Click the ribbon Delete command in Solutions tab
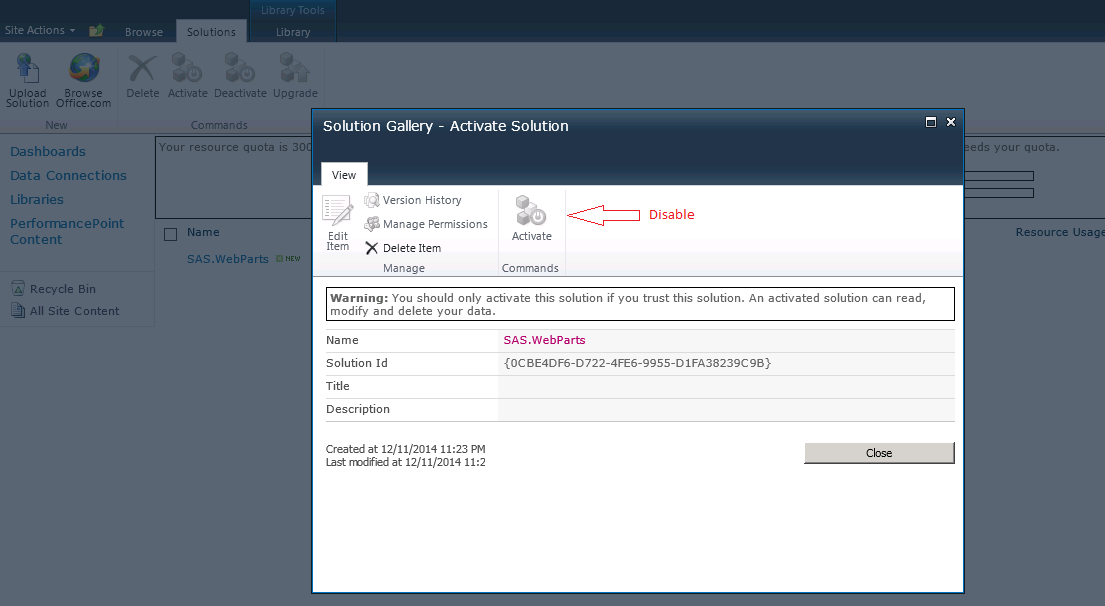Image resolution: width=1105 pixels, height=606 pixels. coord(142,77)
